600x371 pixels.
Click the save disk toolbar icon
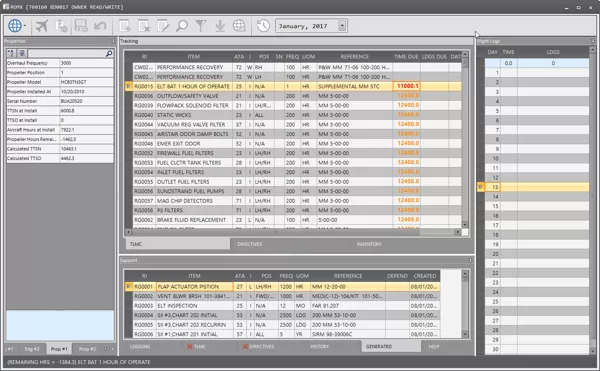[81, 26]
